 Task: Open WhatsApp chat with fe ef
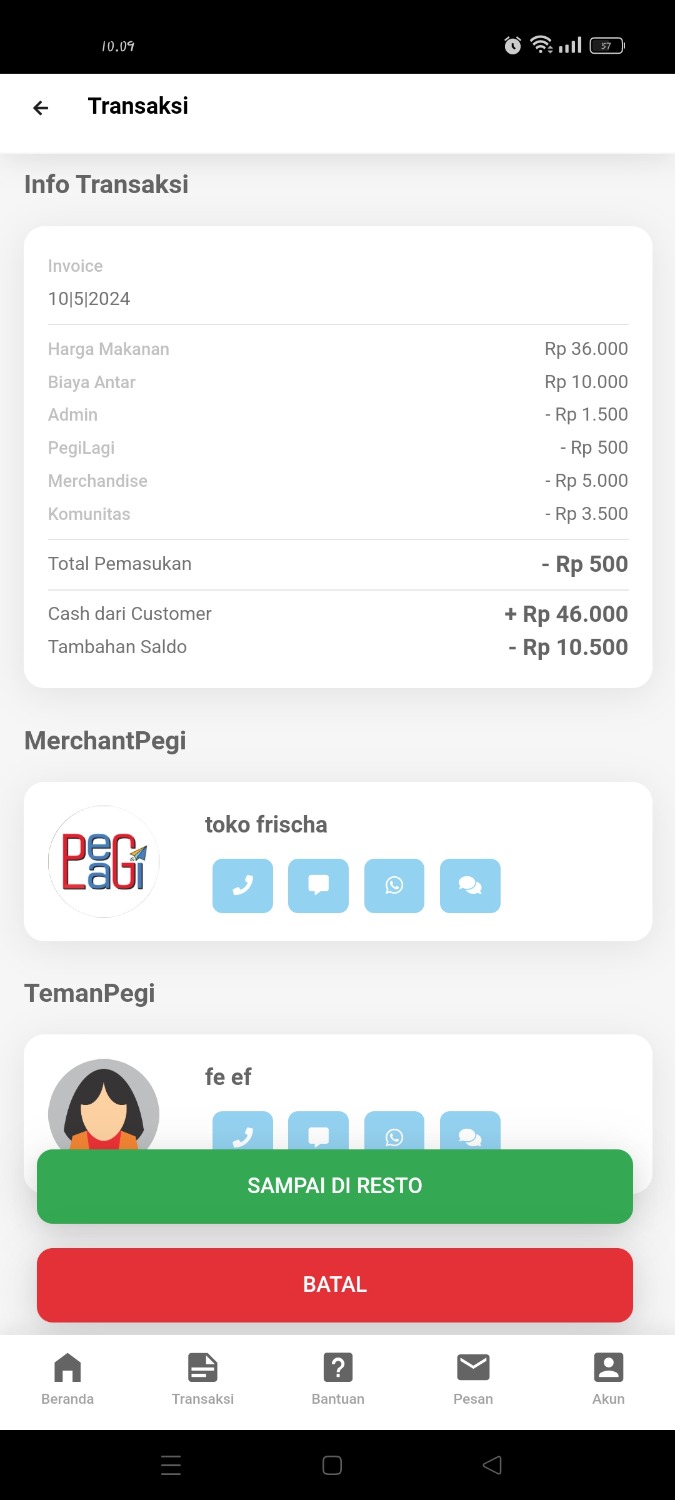pos(394,1132)
